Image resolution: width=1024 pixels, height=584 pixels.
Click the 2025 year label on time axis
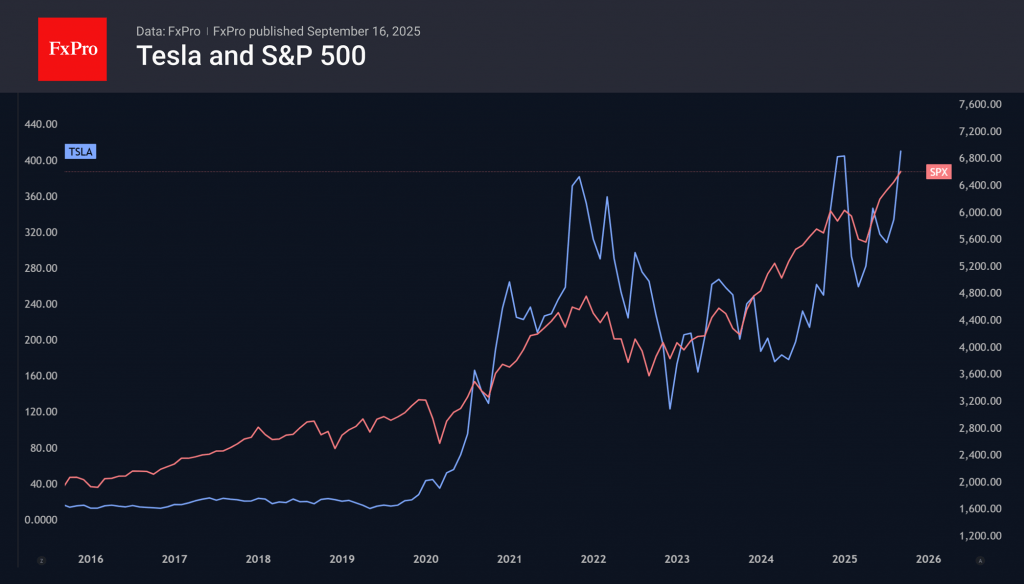845,559
